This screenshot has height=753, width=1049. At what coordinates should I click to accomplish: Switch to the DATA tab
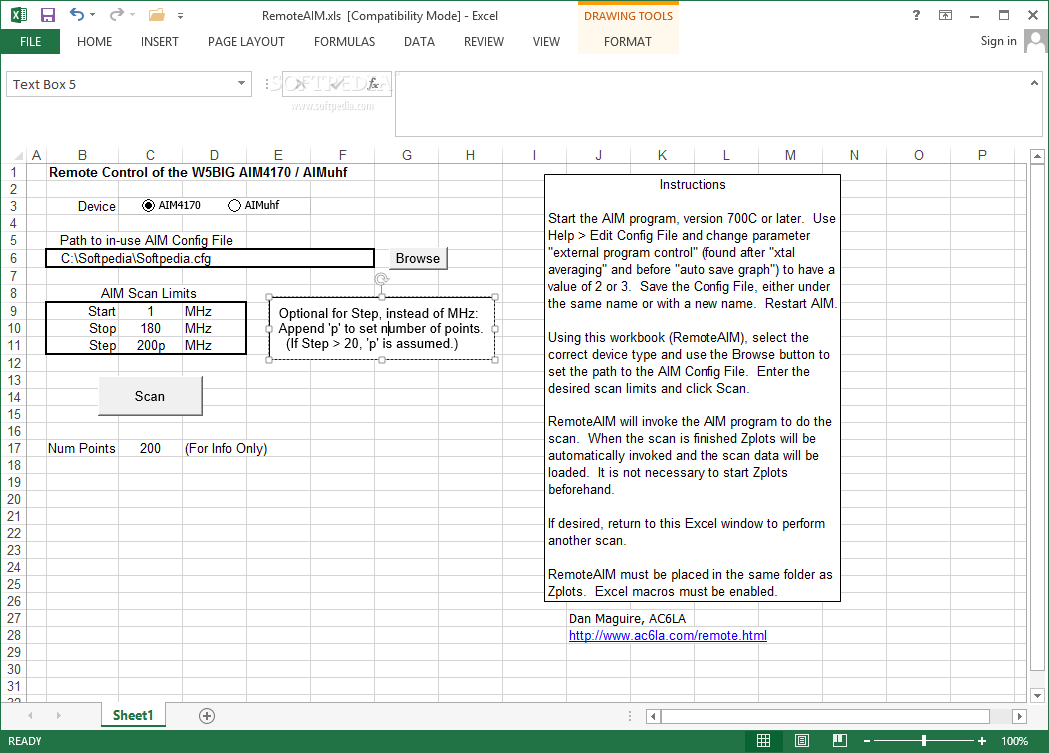419,41
